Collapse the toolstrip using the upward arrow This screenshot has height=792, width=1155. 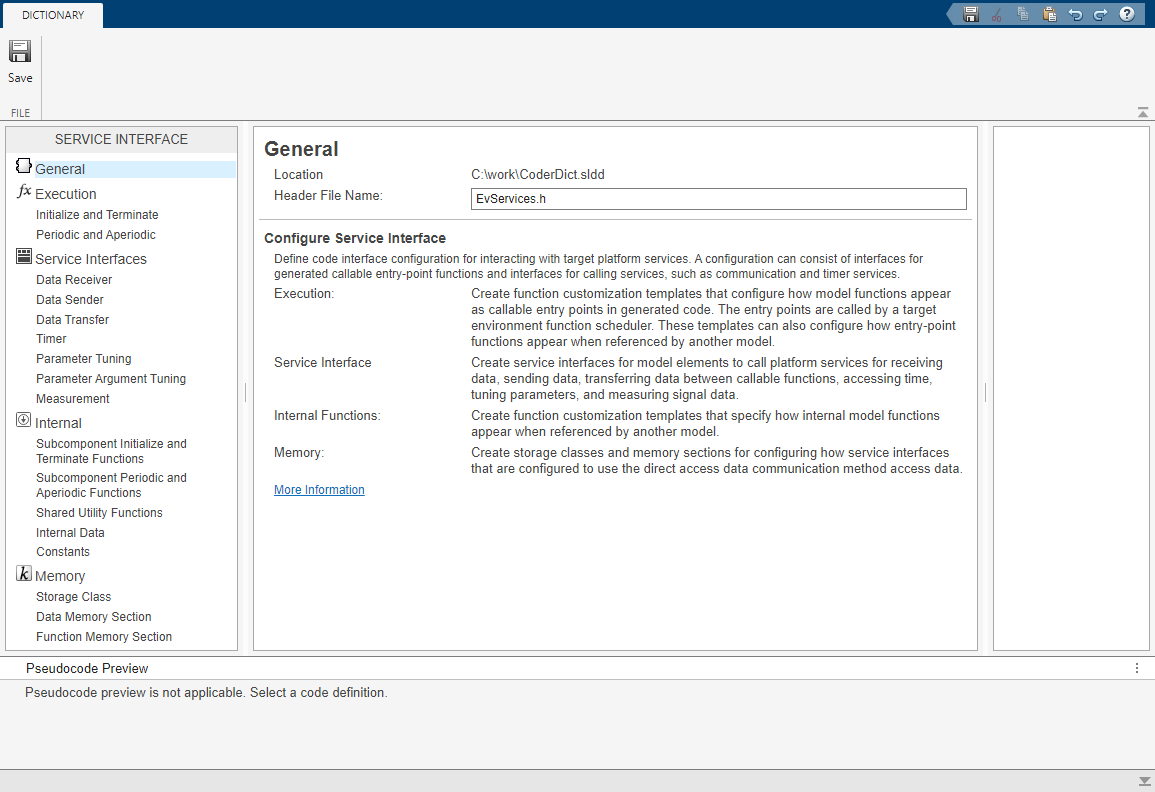(x=1142, y=112)
